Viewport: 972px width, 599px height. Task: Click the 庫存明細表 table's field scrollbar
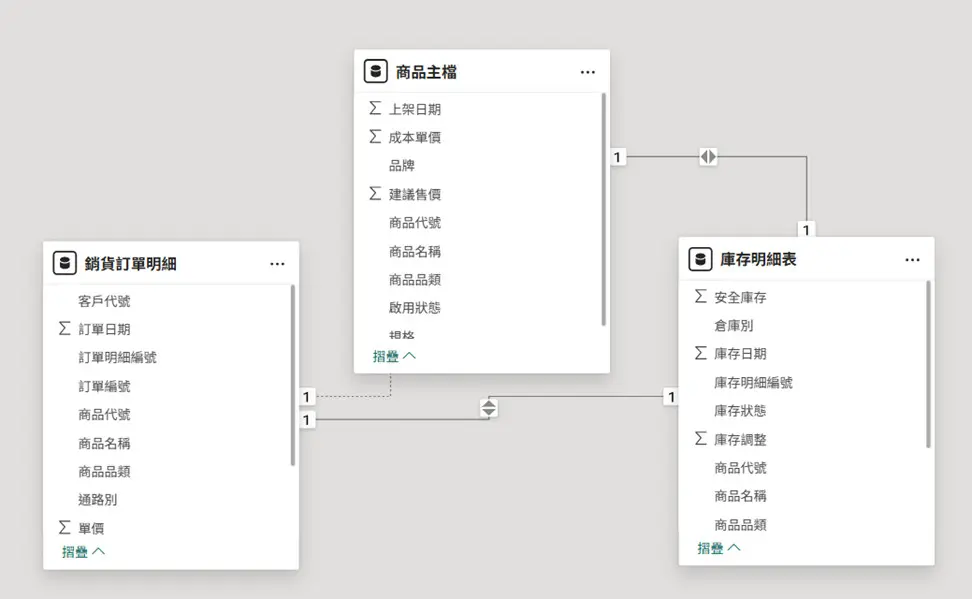[928, 364]
